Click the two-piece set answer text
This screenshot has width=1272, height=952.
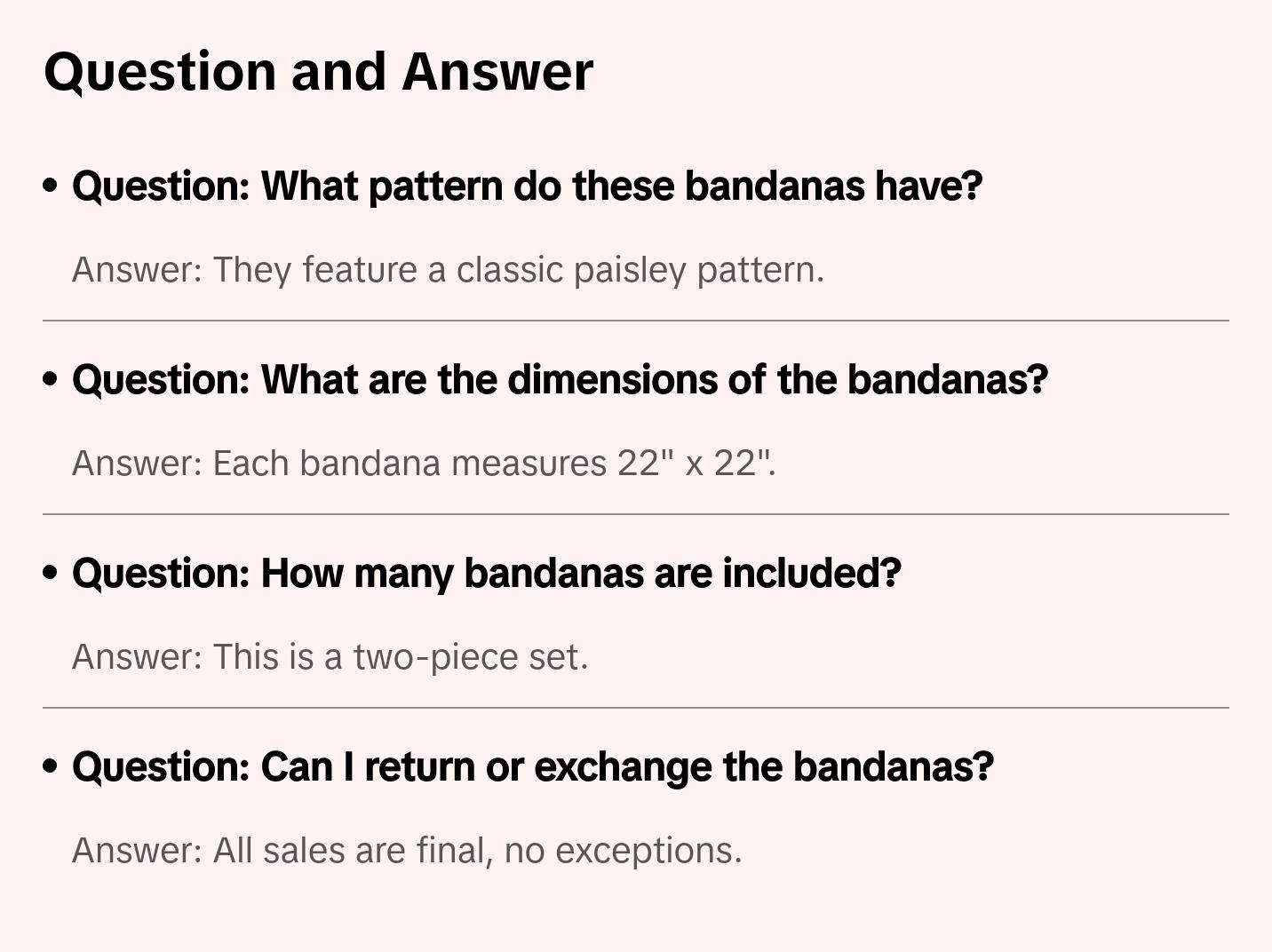pos(330,657)
